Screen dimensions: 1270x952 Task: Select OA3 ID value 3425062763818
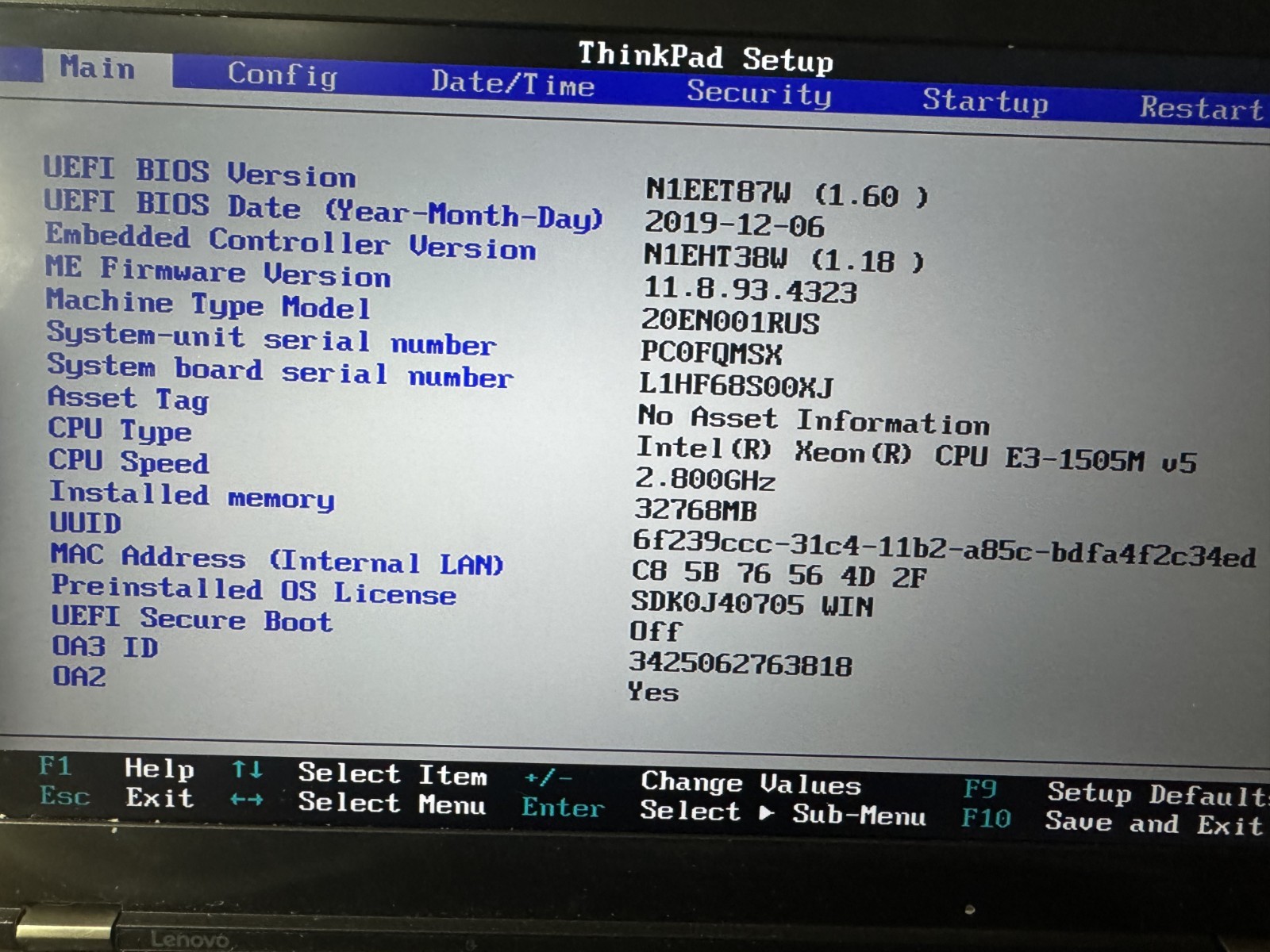pos(741,663)
